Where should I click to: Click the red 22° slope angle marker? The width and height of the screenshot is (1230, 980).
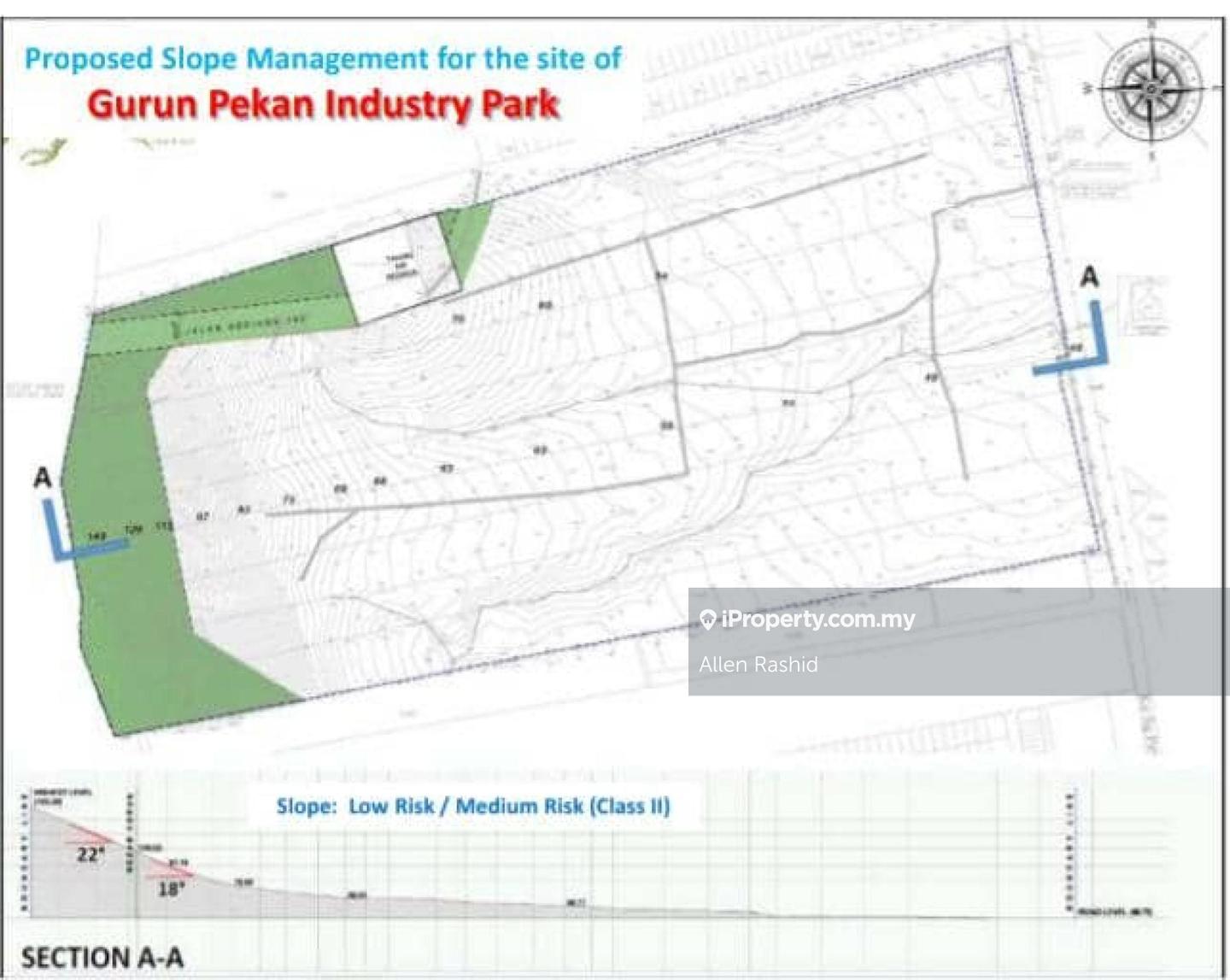91,834
